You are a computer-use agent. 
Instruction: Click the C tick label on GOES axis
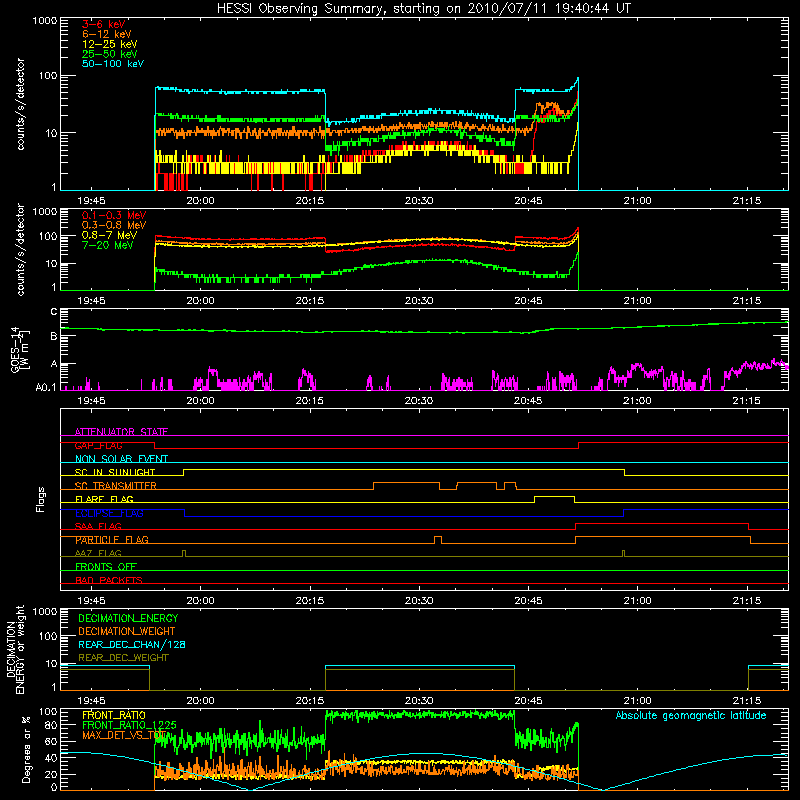54,312
